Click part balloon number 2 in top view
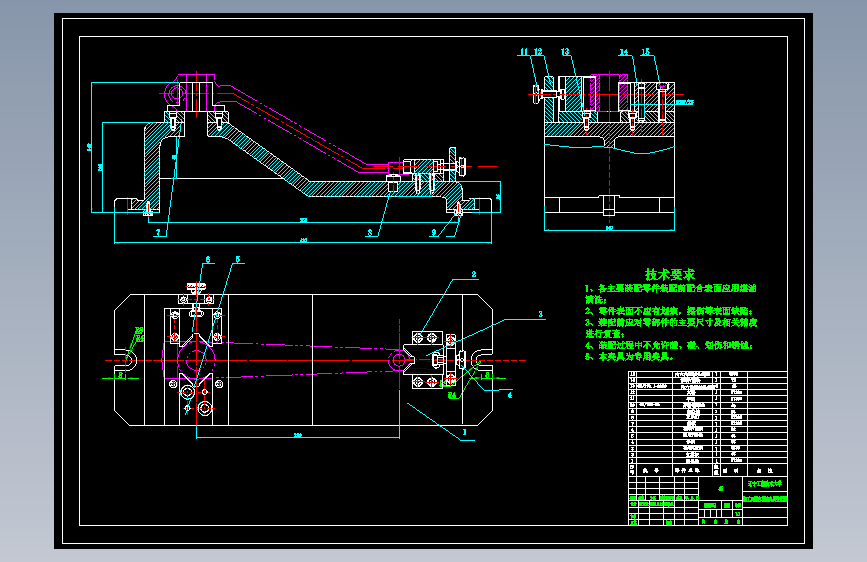 tap(474, 274)
